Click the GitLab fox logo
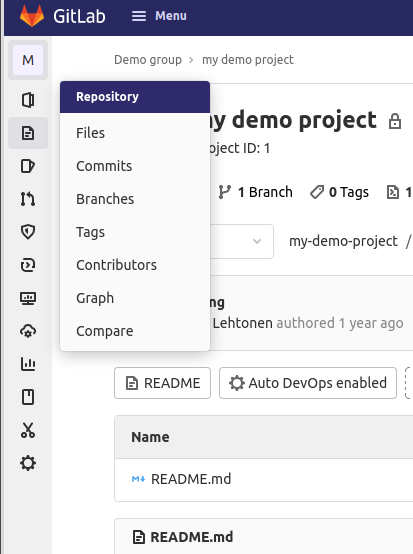This screenshot has width=413, height=554. click(32, 16)
